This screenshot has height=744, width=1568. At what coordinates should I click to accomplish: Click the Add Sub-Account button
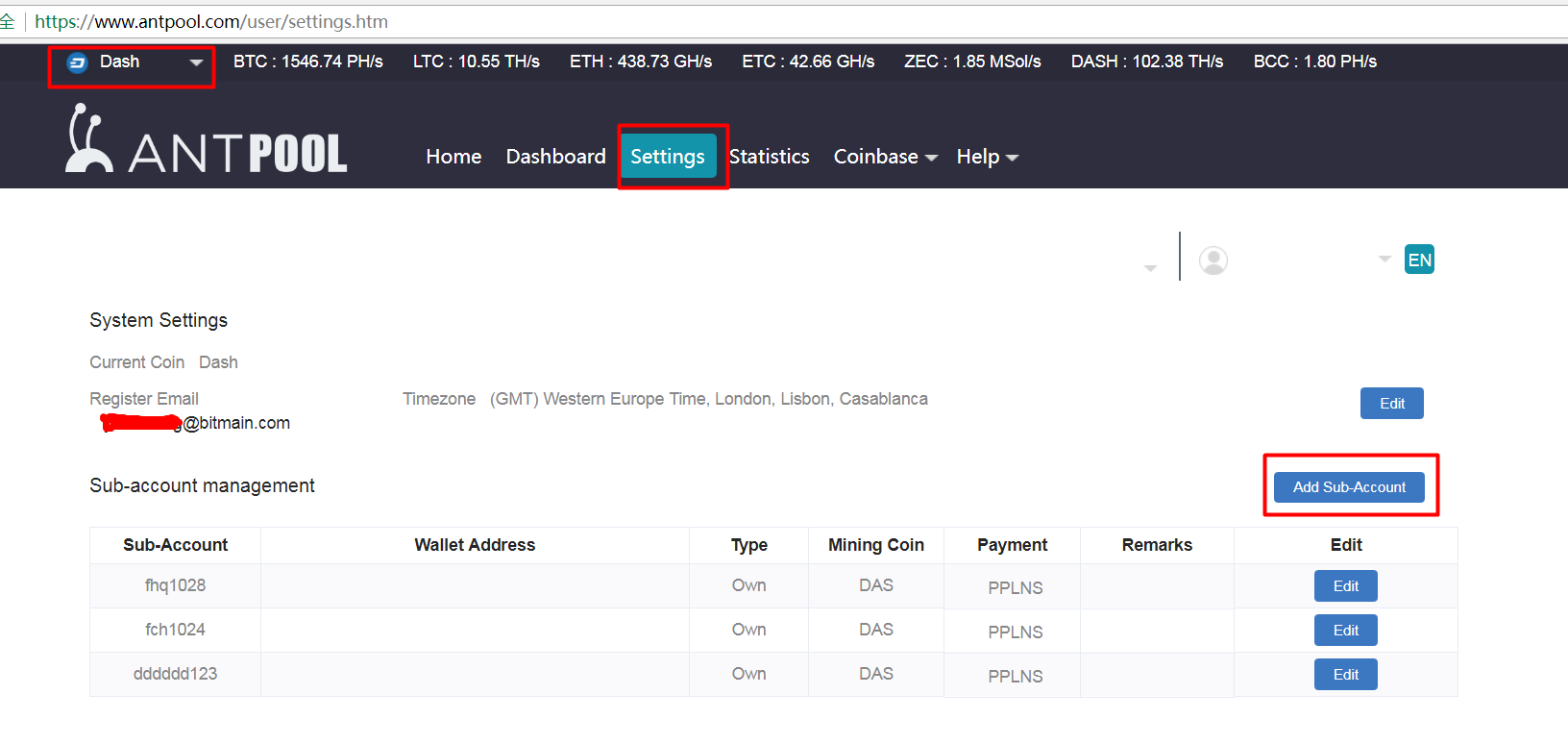(x=1349, y=487)
